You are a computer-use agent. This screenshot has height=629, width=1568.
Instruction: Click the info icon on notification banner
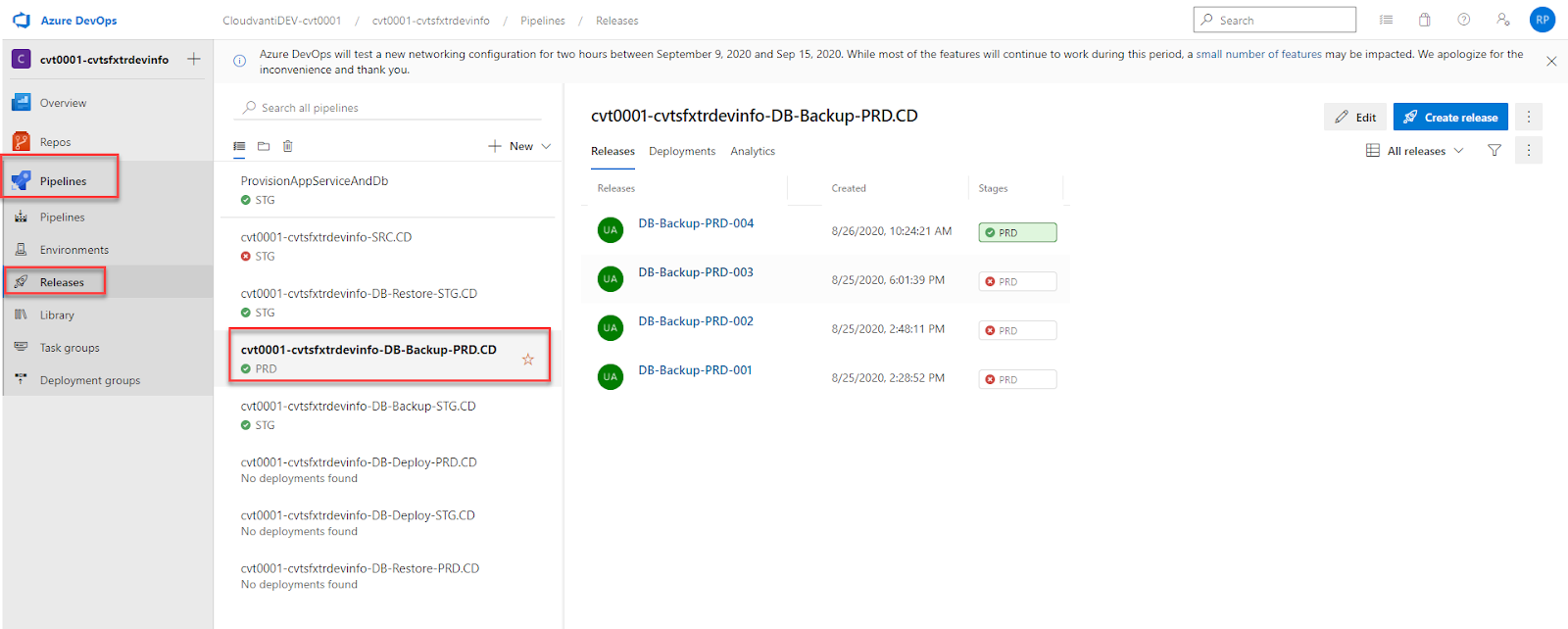coord(239,61)
